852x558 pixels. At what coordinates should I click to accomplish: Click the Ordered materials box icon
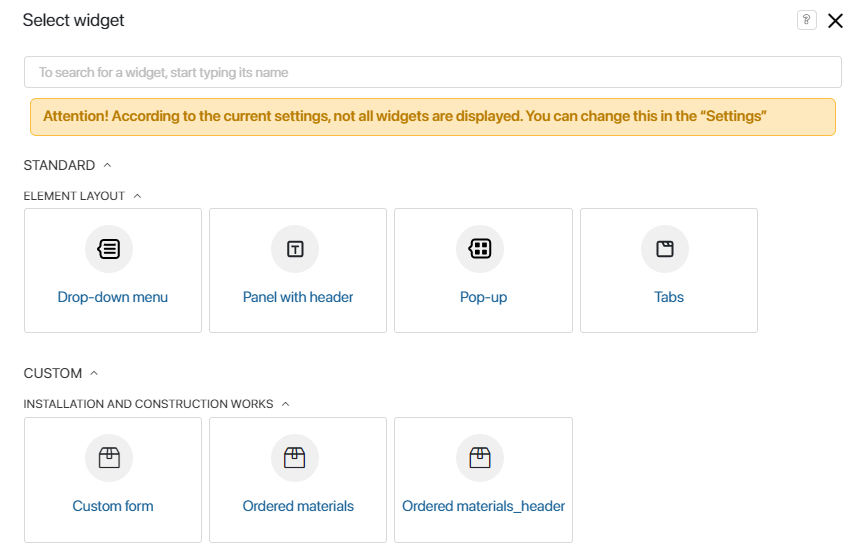(x=295, y=458)
